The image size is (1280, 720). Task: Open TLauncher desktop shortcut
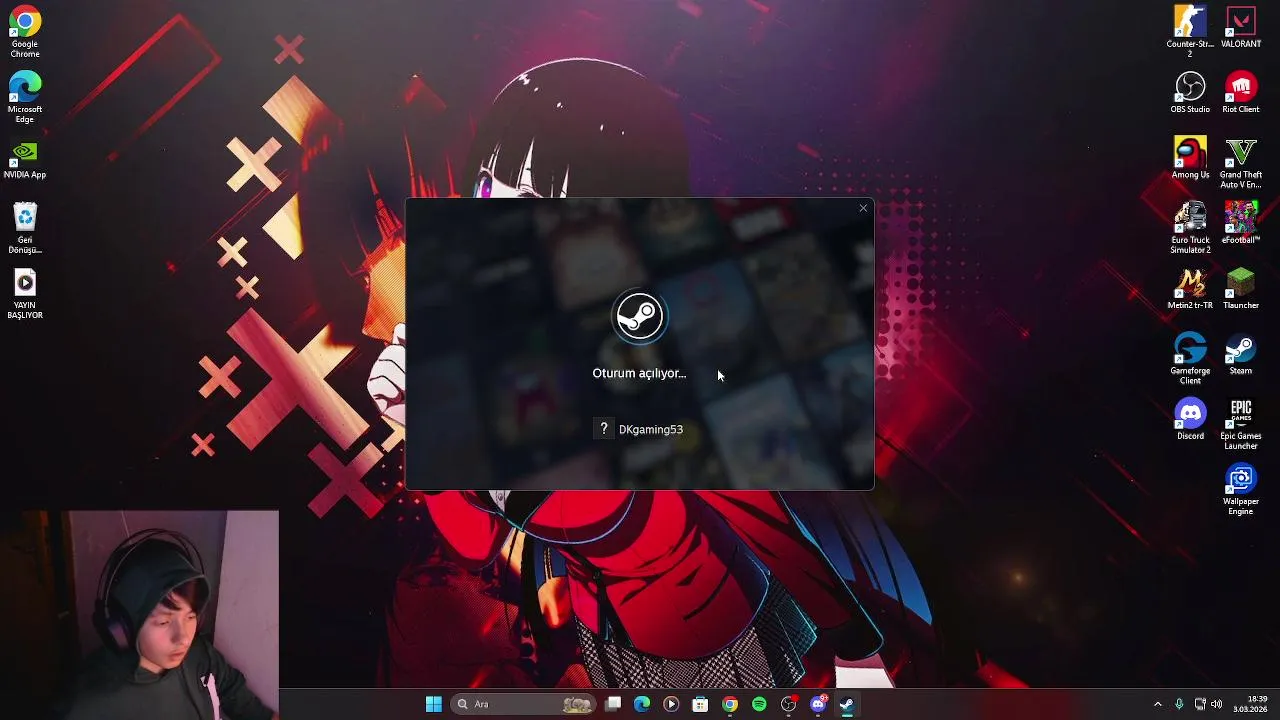click(1241, 289)
